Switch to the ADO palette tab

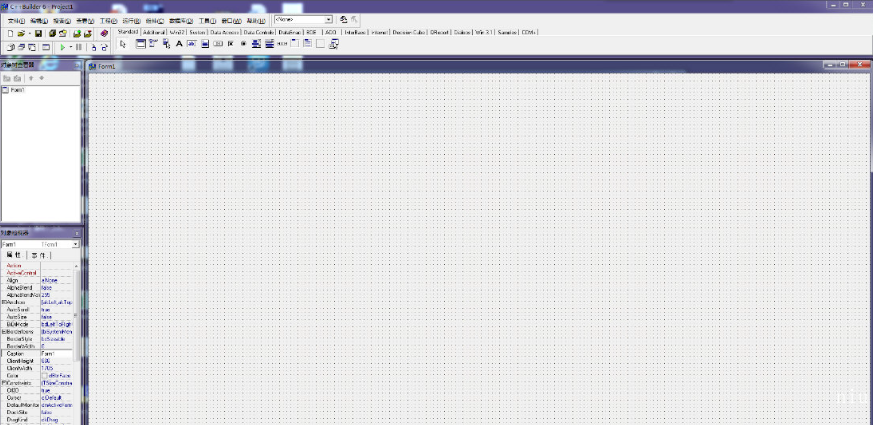[330, 32]
